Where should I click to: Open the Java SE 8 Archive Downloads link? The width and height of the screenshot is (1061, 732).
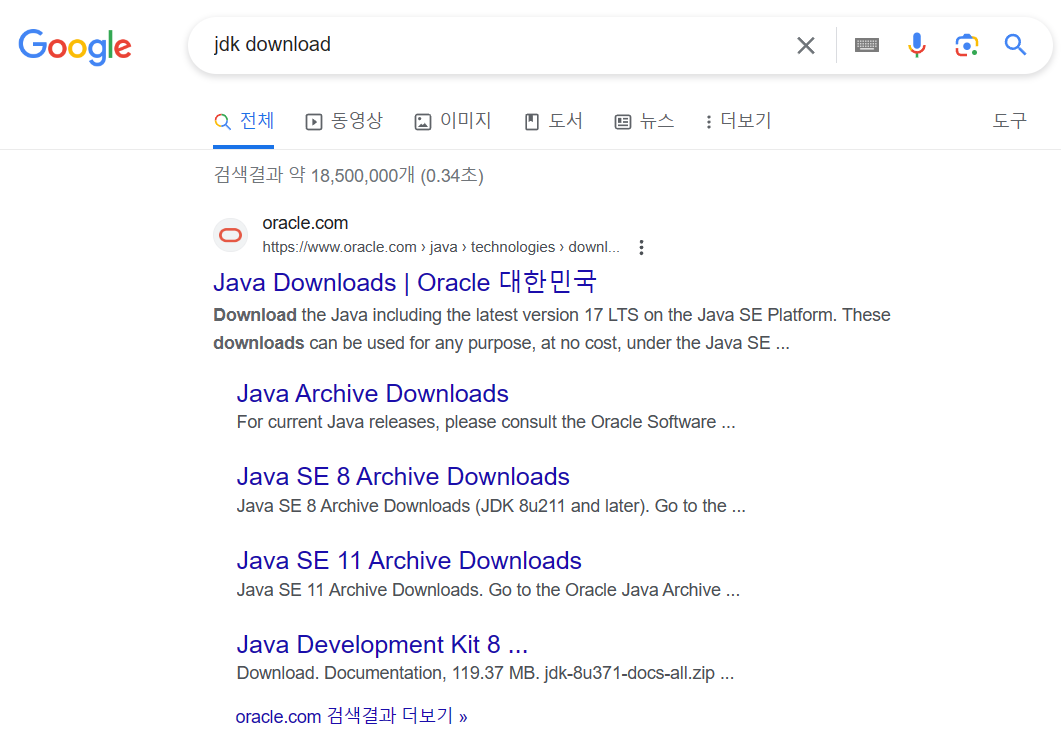(403, 476)
